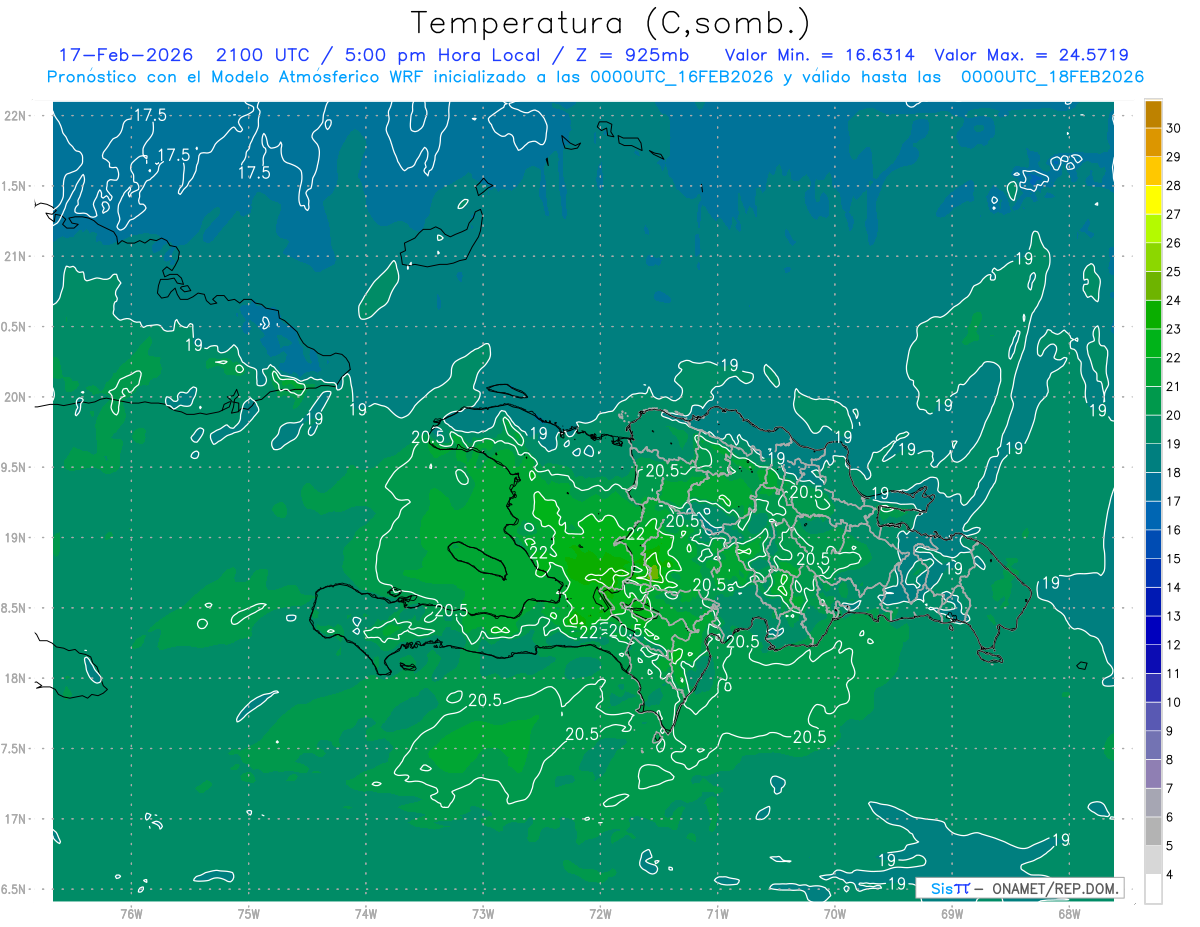Click the "19N" latitude axis label
The width and height of the screenshot is (1200, 927).
16,538
